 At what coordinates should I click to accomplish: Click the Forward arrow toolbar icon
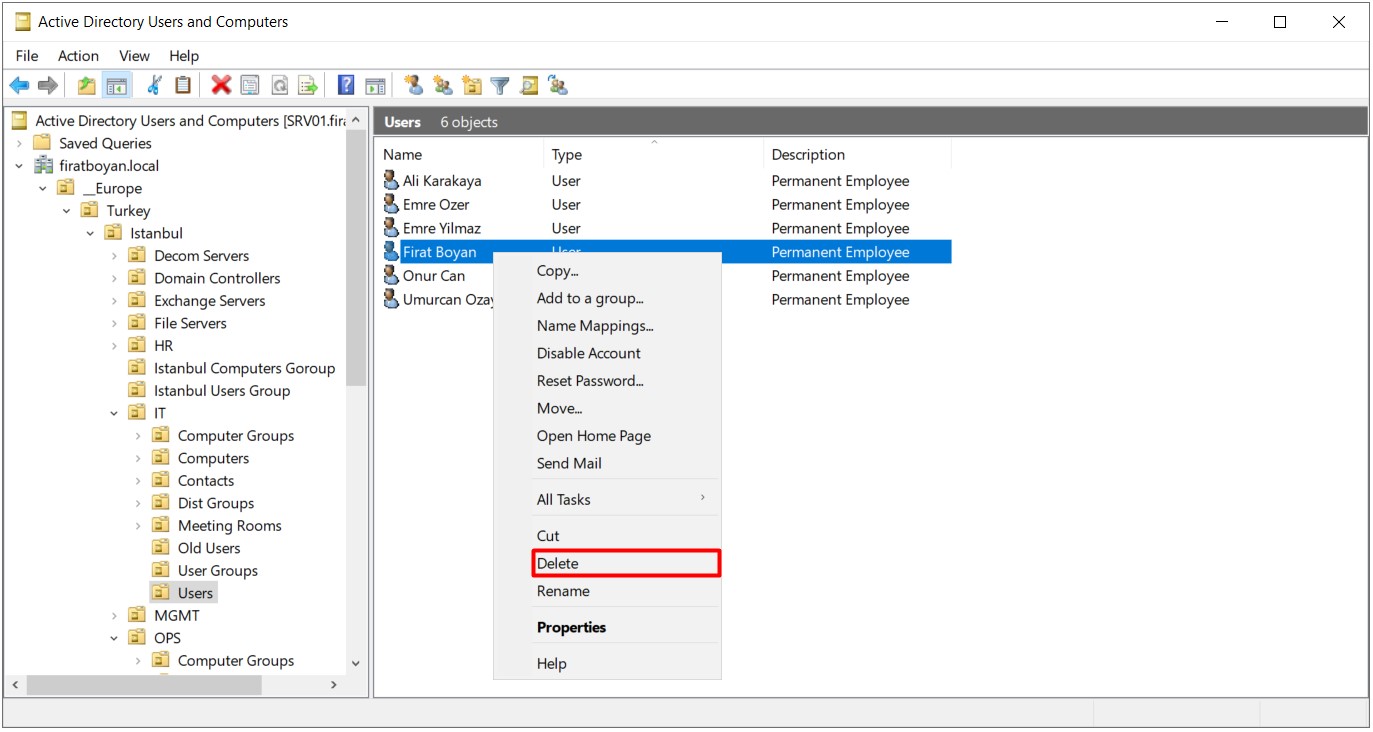click(48, 86)
